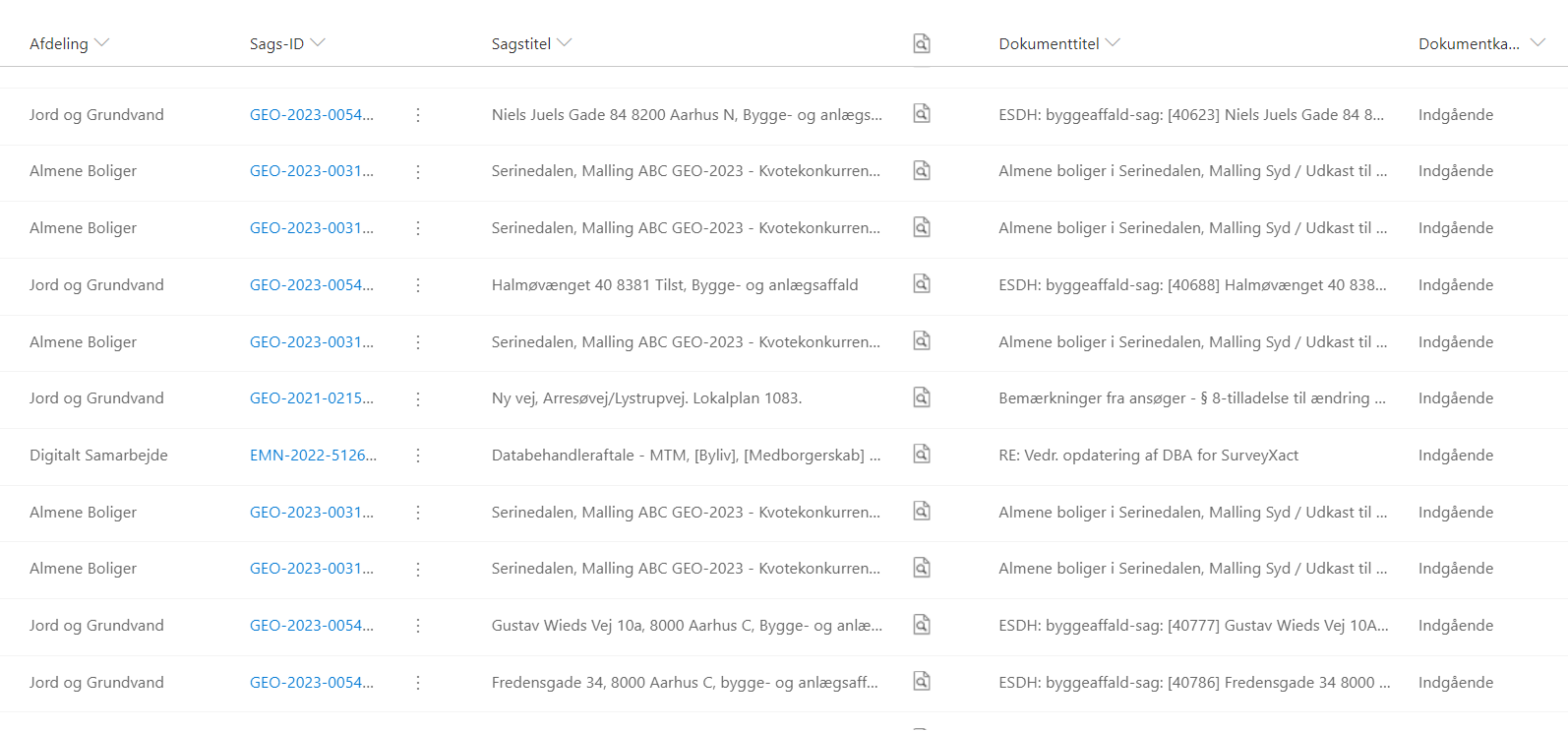The image size is (1568, 731).
Task: Select case title Ny vej, Arresøvej/Lystrupvej. Lokalplan 1083
Action: 646,398
